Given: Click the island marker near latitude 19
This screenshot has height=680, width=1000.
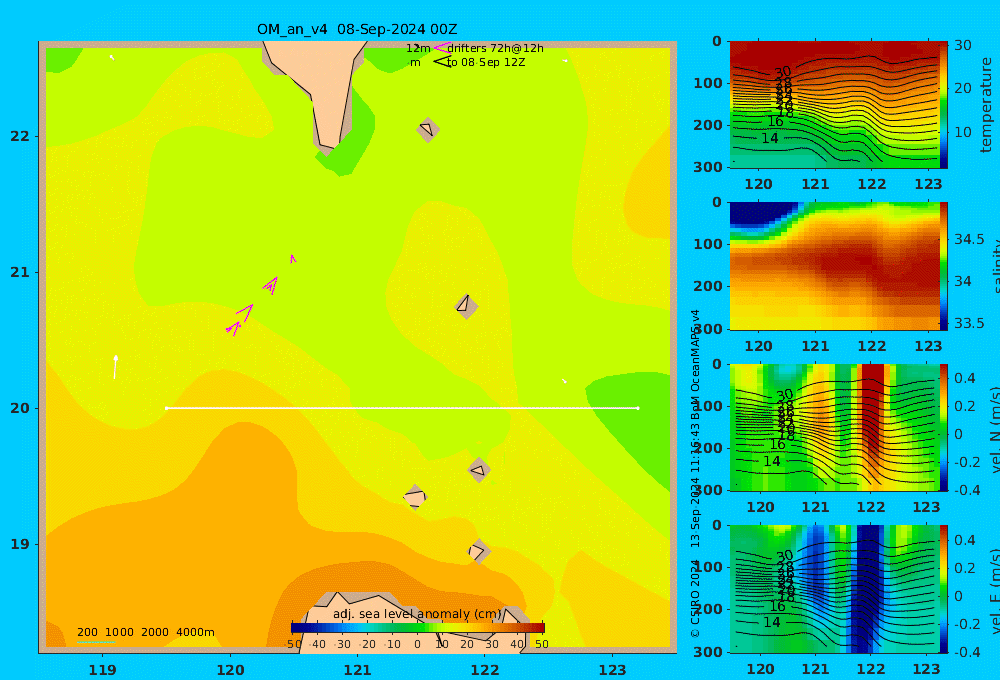Looking at the screenshot, I should coord(478,551).
